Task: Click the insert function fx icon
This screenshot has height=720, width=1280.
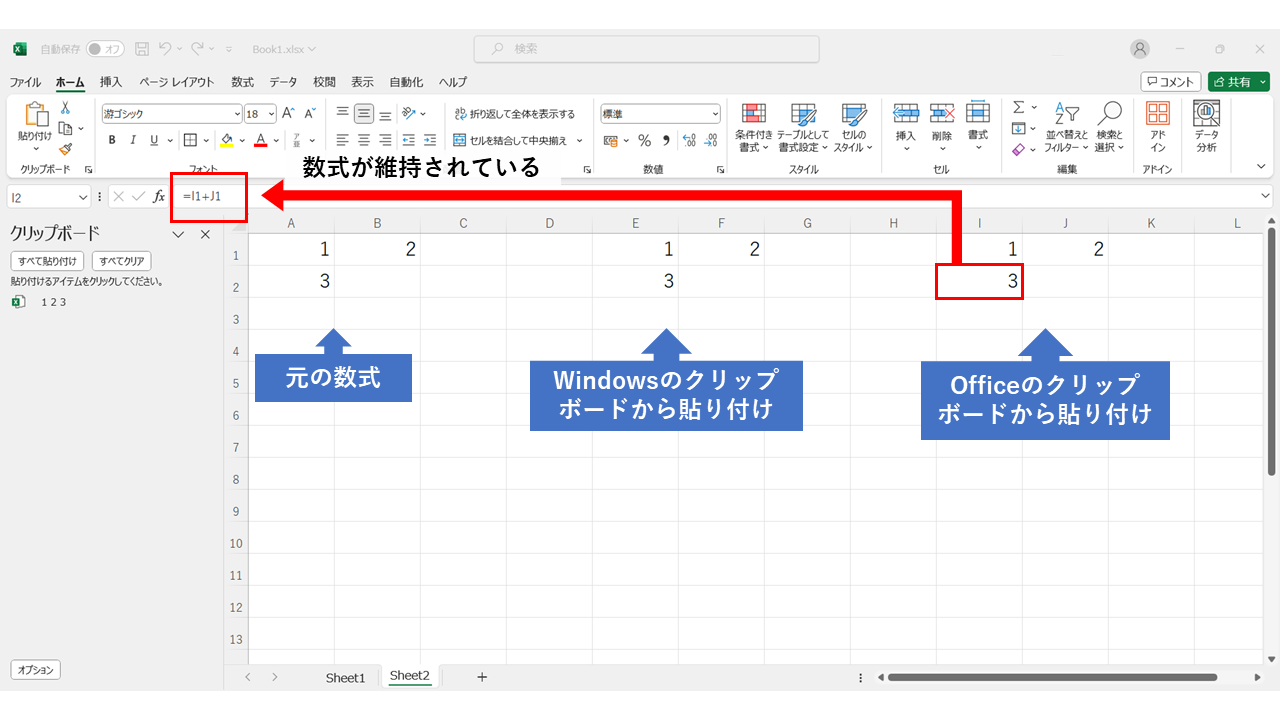Action: 158,196
